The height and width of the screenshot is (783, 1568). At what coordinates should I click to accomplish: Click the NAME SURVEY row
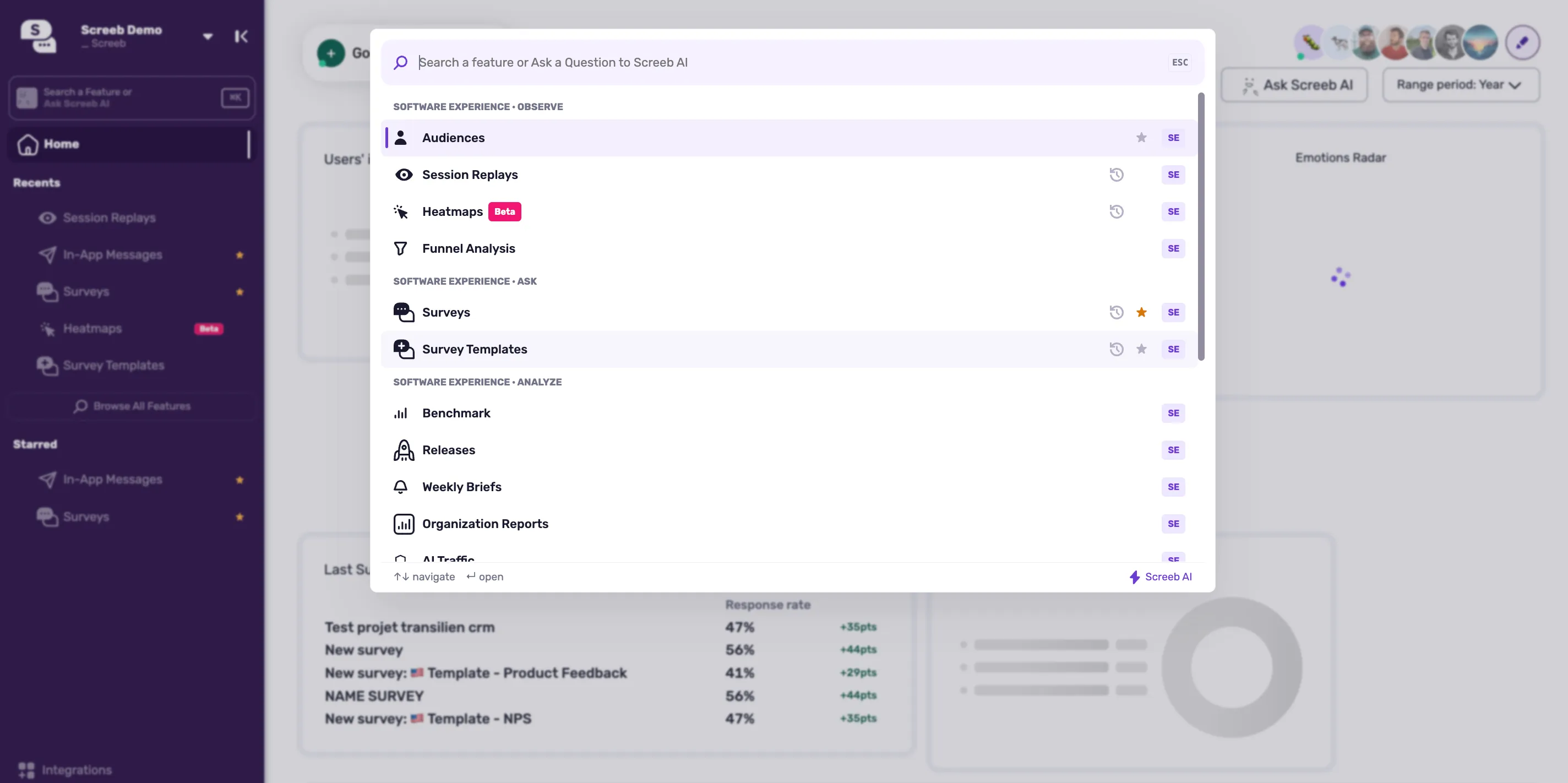[x=374, y=696]
